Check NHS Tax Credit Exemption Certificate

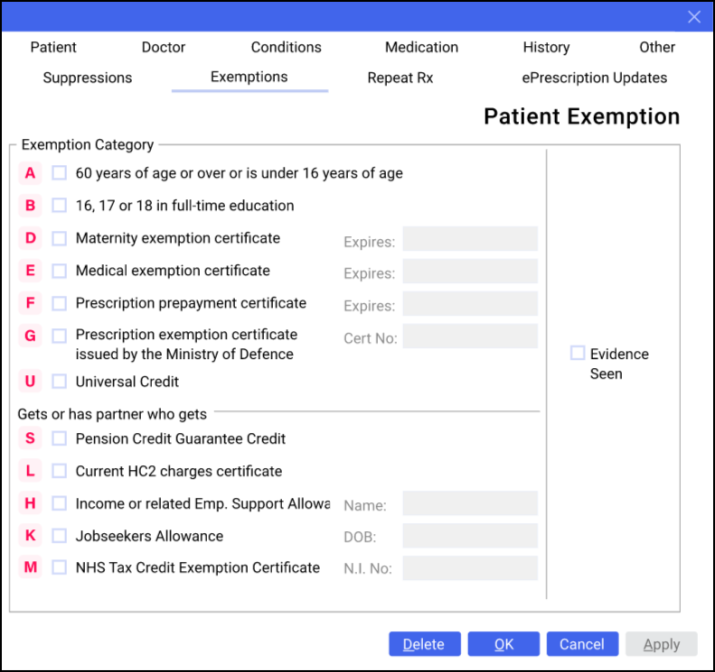coord(60,567)
